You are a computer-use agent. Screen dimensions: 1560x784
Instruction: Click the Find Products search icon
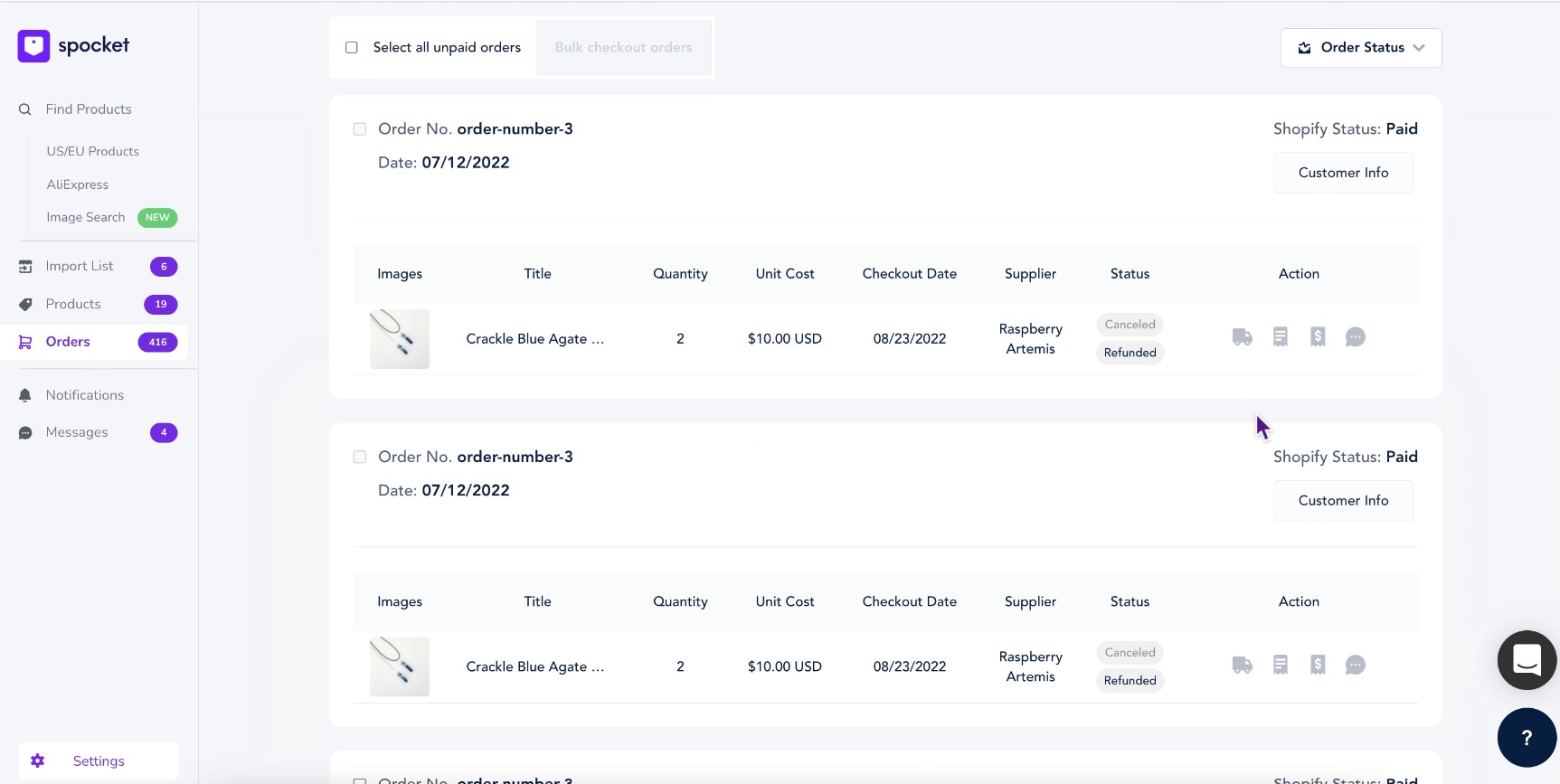[x=25, y=109]
